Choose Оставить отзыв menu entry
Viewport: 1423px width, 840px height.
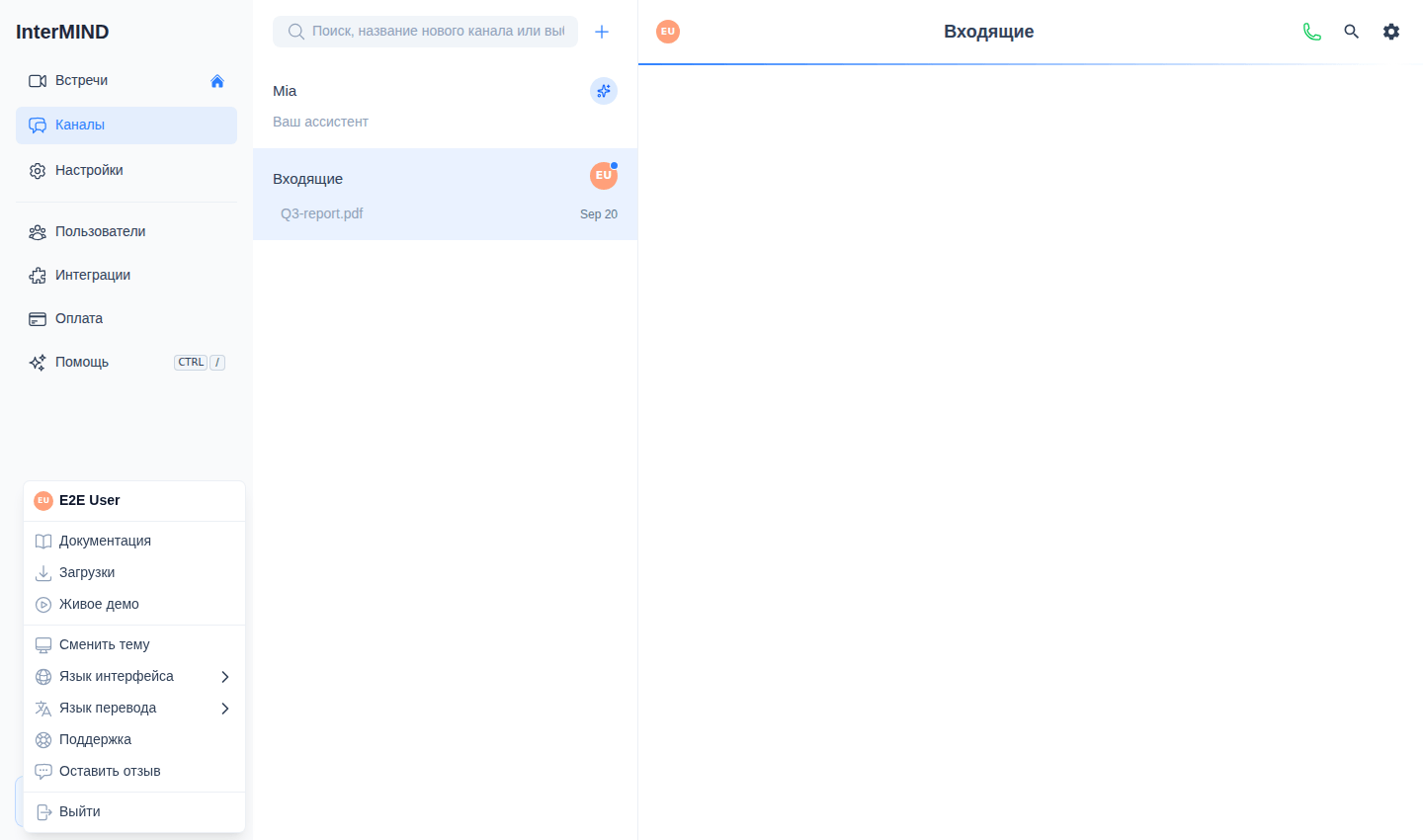point(134,772)
